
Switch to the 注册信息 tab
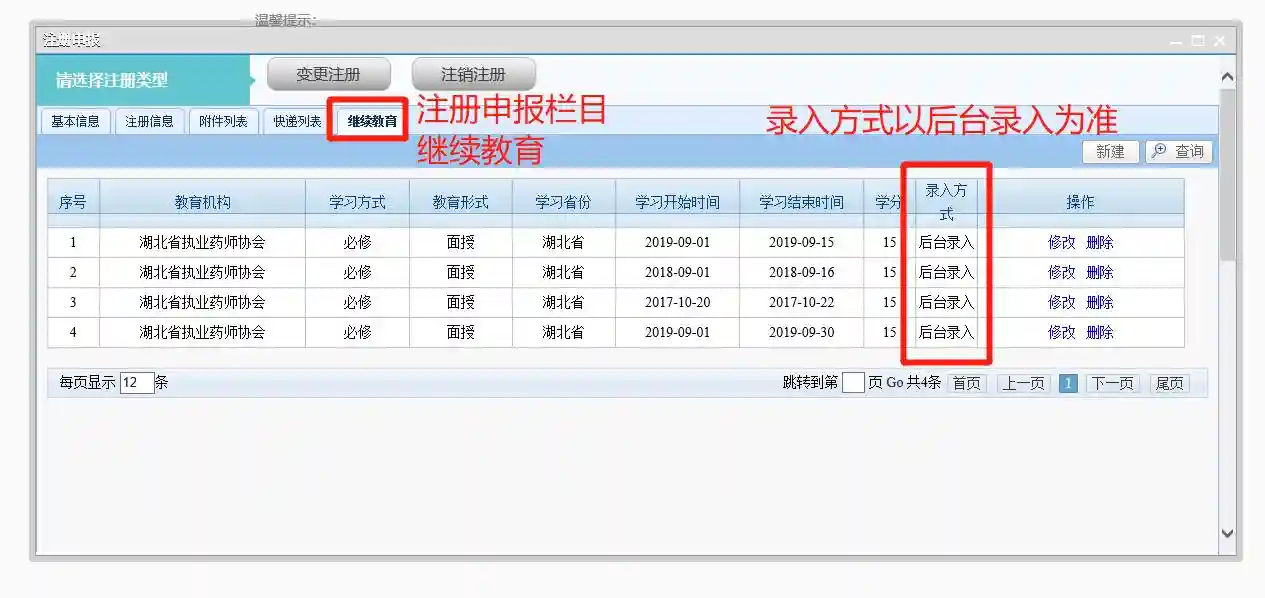pyautogui.click(x=149, y=122)
